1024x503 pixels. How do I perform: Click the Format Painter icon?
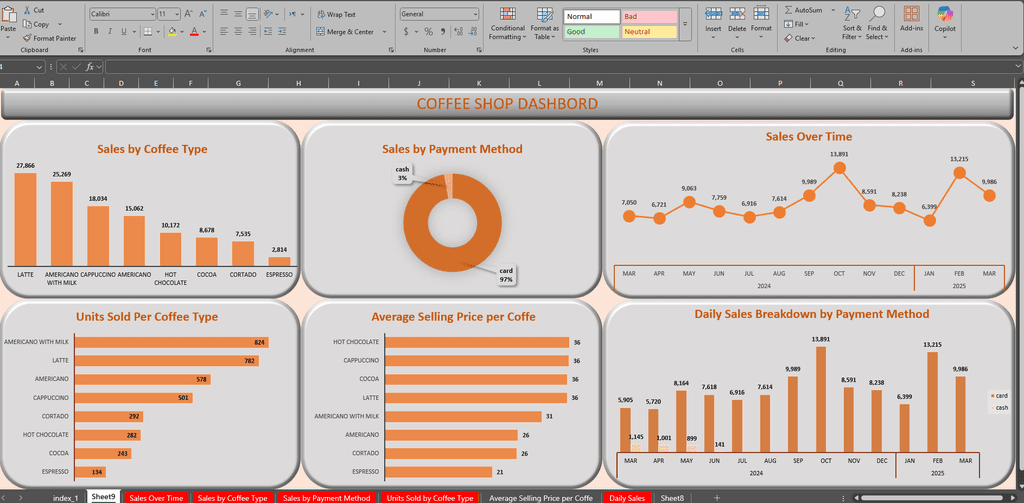pos(25,38)
